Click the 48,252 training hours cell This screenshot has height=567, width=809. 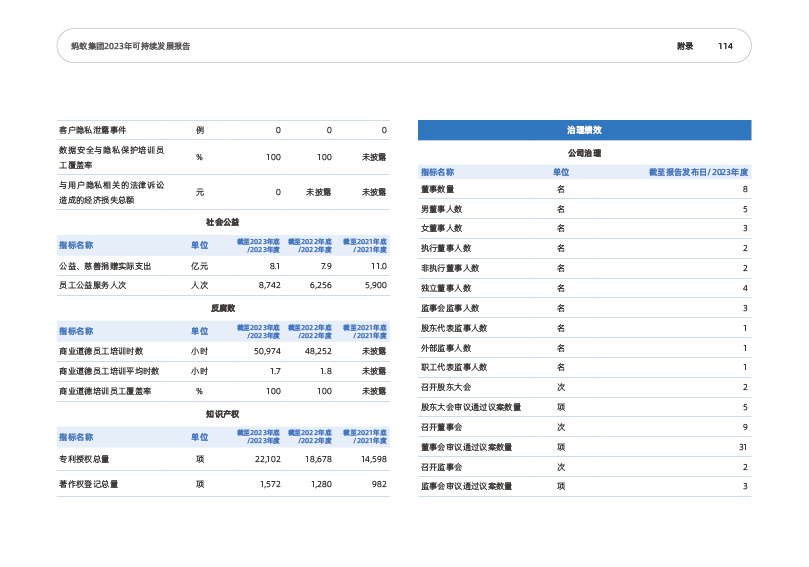316,351
